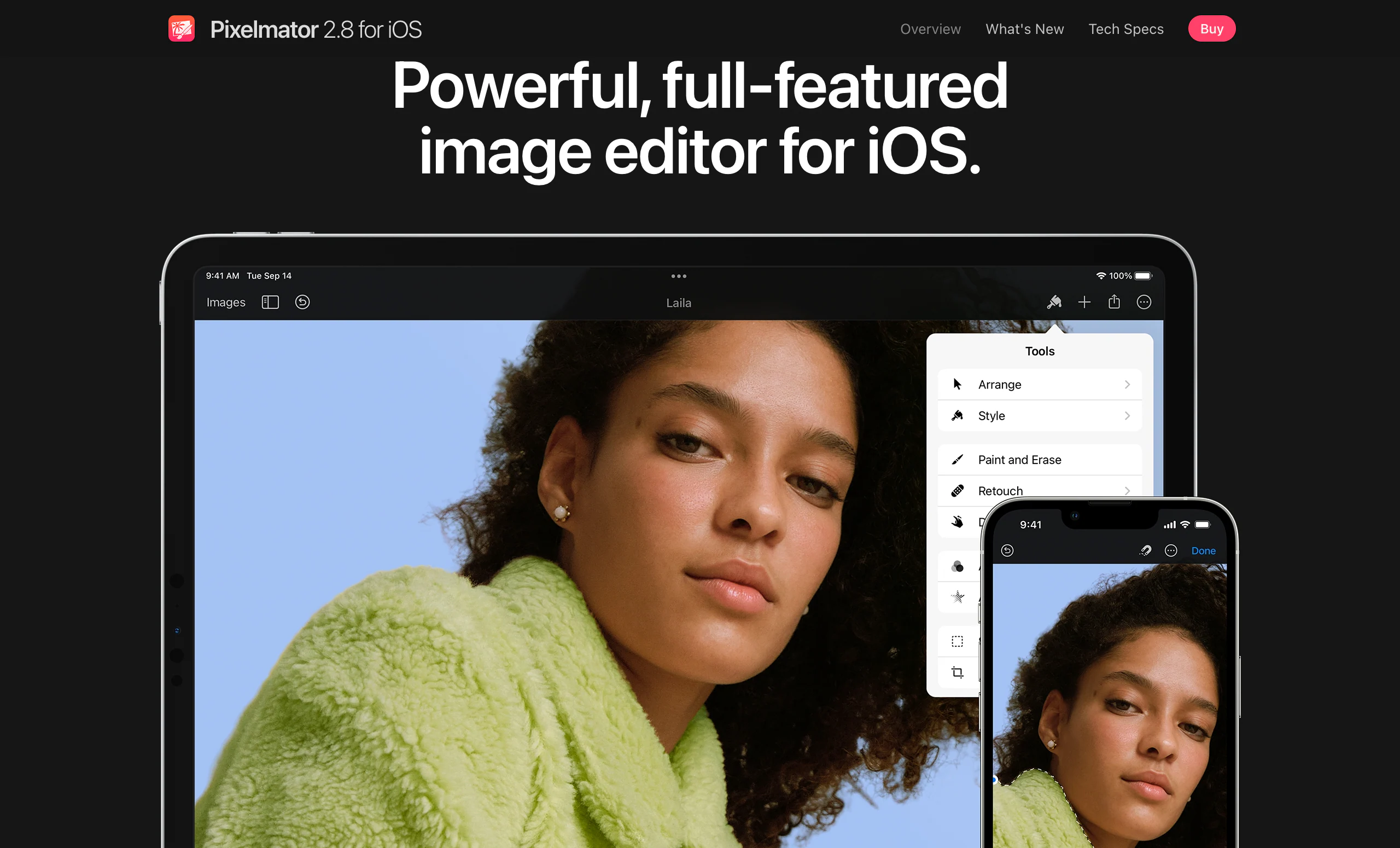Select the Style tool

point(1041,415)
